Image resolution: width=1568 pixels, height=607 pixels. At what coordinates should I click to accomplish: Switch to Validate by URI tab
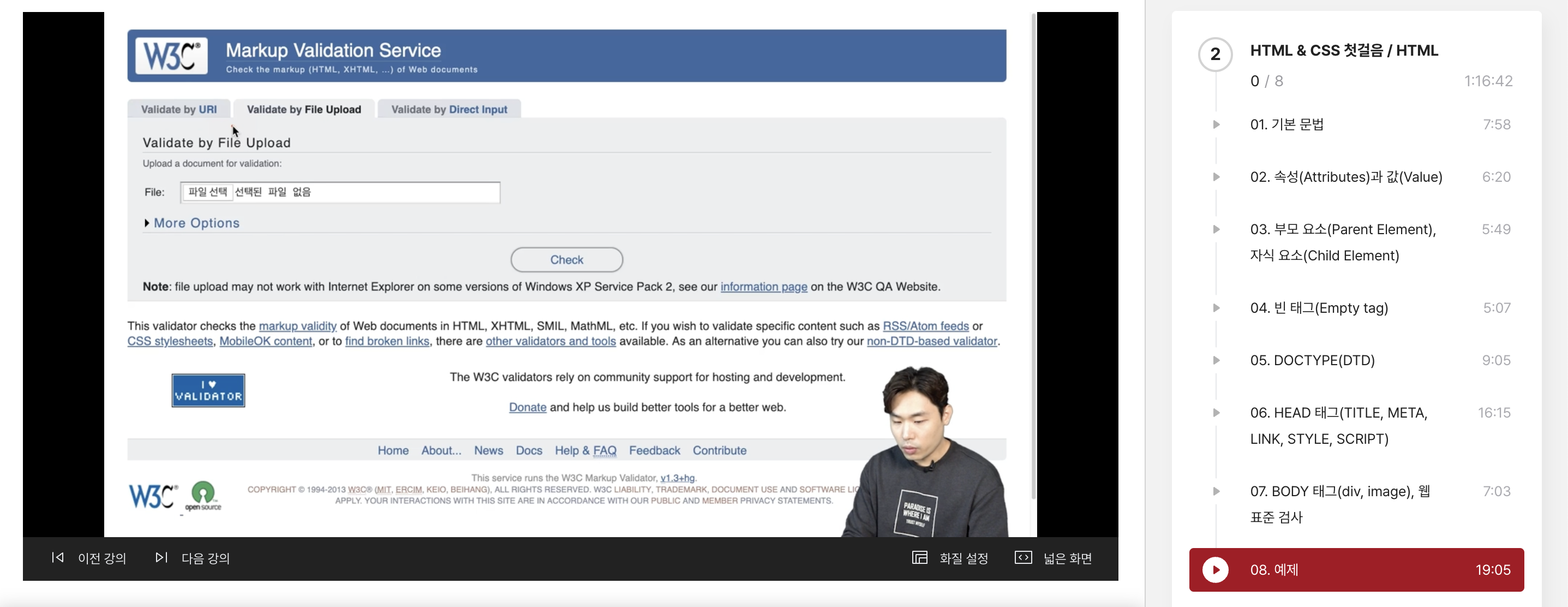pyautogui.click(x=178, y=110)
